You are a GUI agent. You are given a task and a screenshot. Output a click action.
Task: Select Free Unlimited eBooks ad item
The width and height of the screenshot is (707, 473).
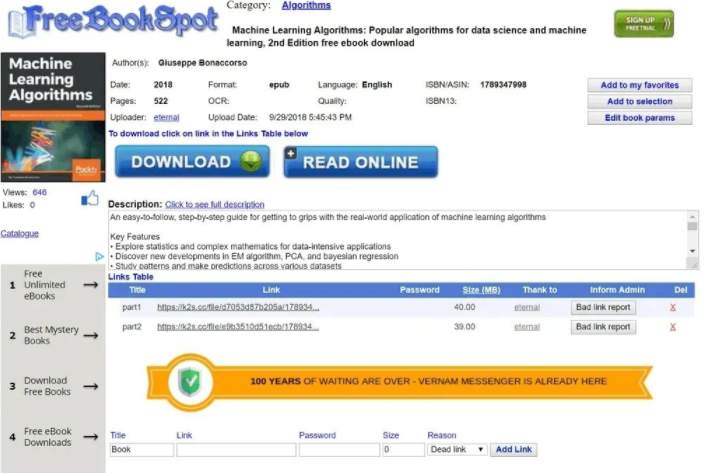point(53,285)
